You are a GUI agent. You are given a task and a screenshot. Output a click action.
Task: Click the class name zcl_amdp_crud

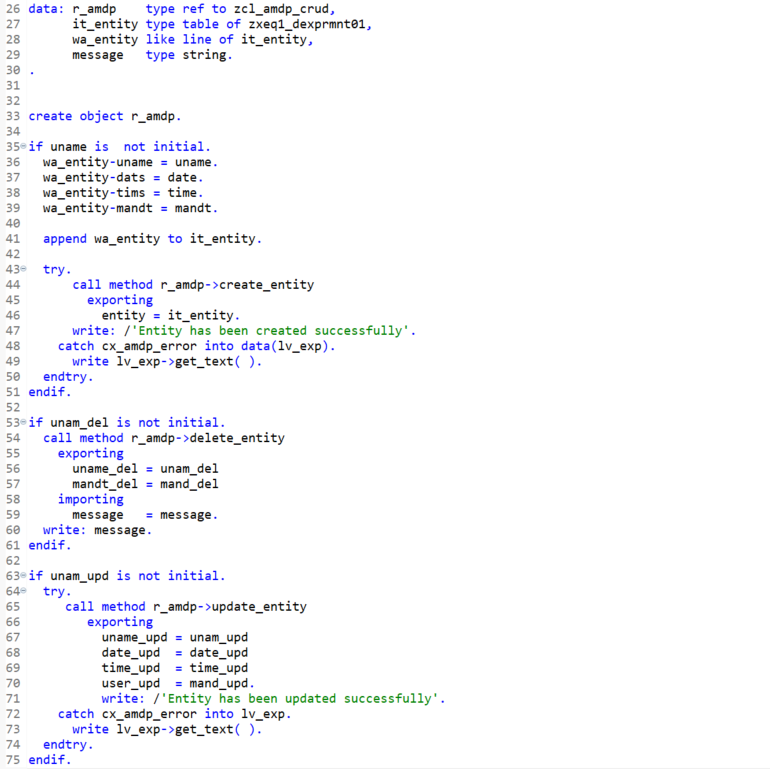coord(281,9)
